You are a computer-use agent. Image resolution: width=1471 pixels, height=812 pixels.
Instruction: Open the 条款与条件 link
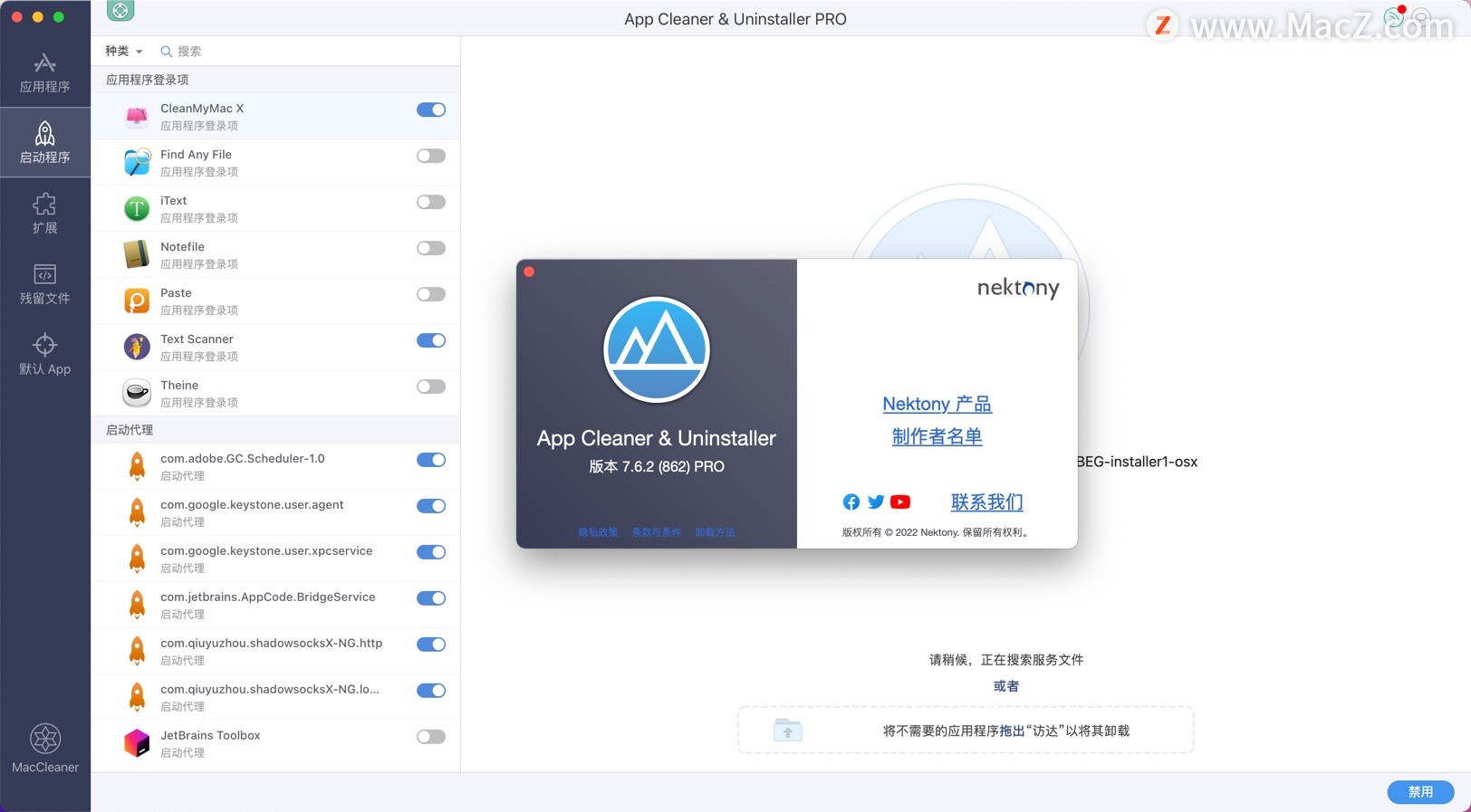point(657,532)
